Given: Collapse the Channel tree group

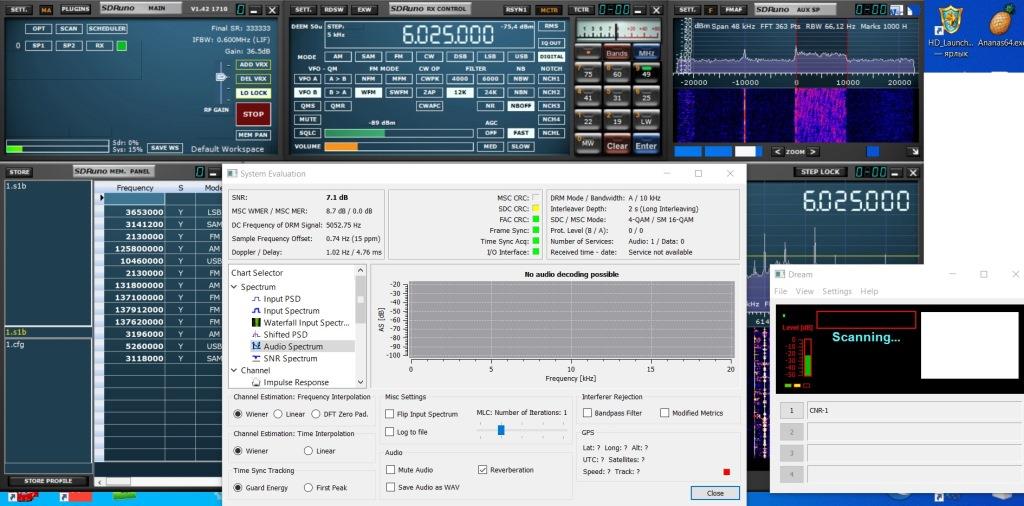Looking at the screenshot, I should click(x=234, y=370).
